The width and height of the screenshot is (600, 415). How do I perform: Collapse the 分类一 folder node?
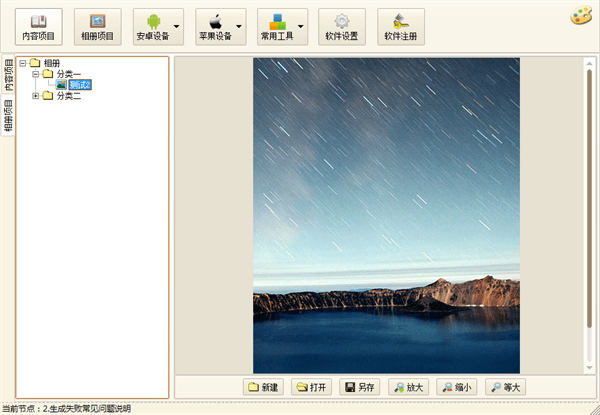point(36,74)
